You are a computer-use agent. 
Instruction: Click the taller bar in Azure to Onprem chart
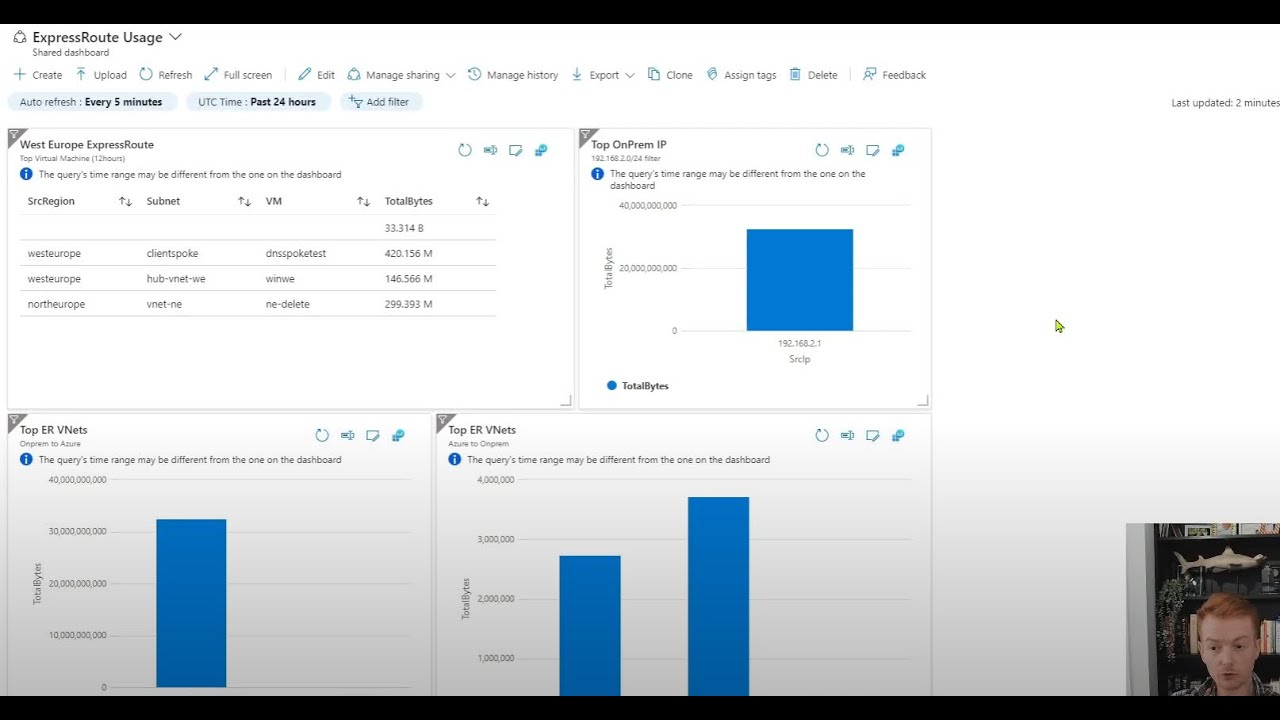coord(718,596)
